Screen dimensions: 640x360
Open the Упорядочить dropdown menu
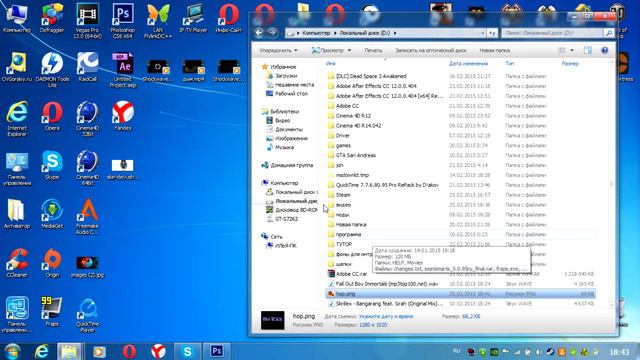278,50
